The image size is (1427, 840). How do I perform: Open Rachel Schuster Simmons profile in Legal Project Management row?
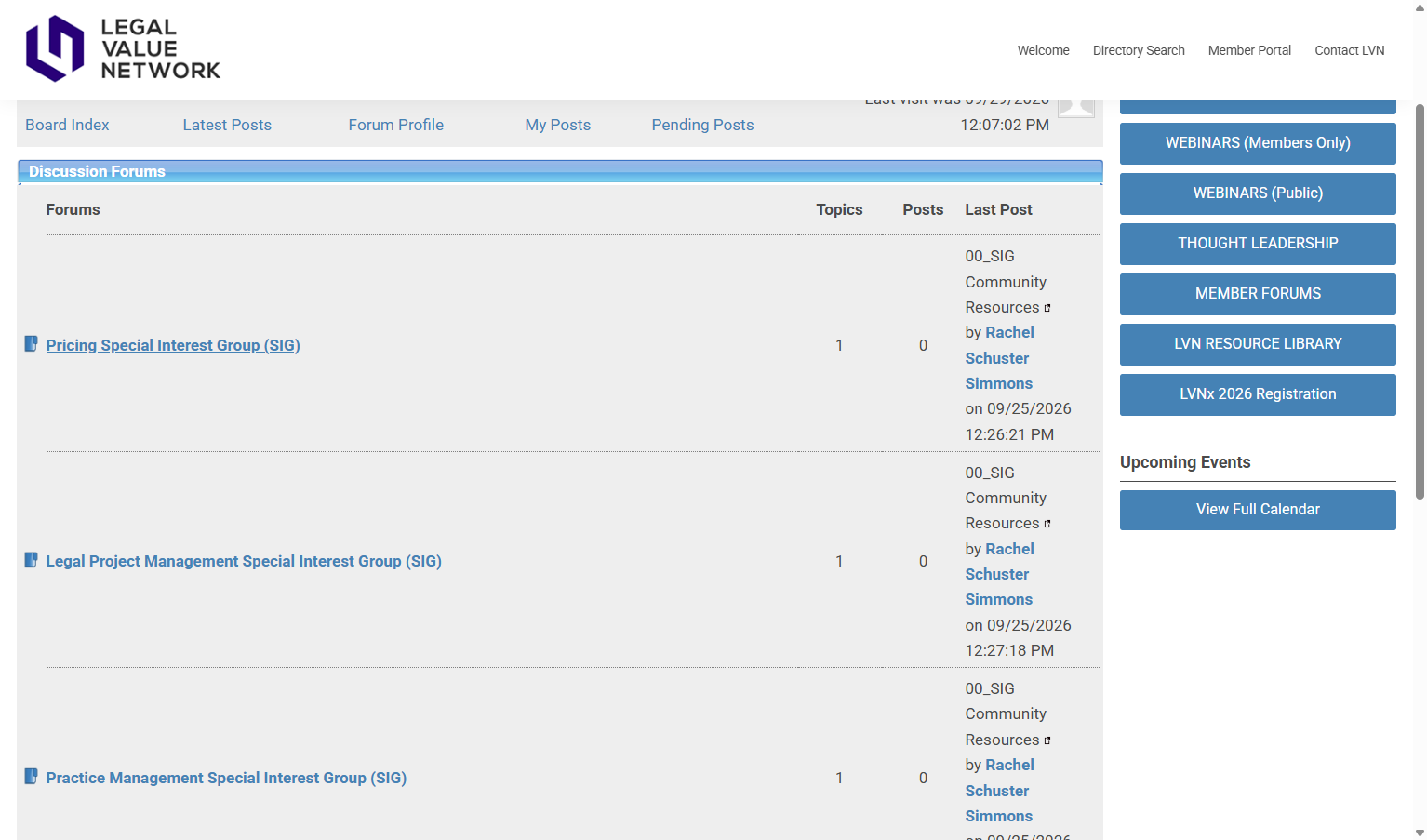[1000, 574]
